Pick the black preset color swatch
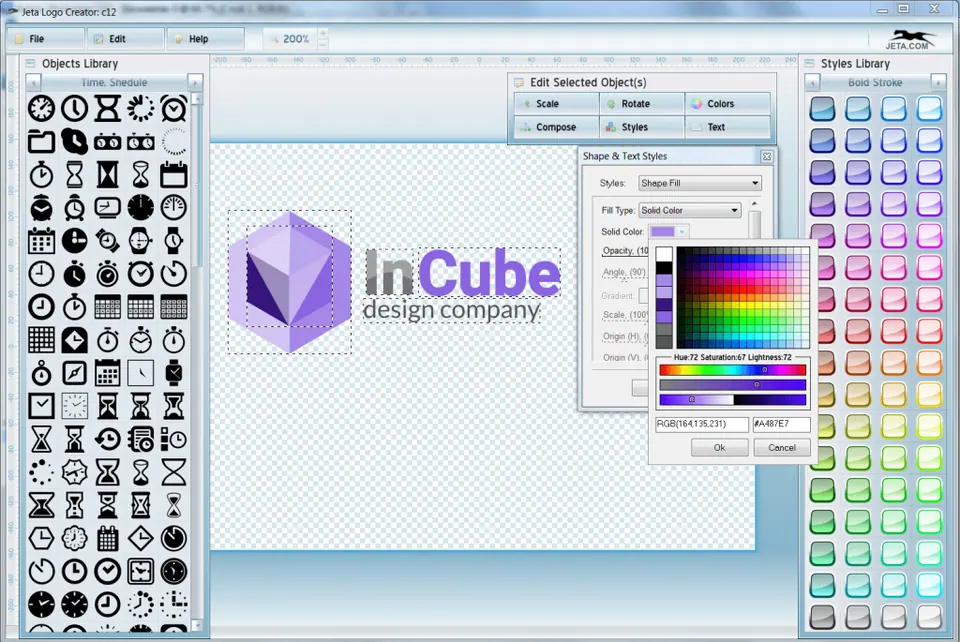Screen dimensions: 960x642 click(664, 268)
